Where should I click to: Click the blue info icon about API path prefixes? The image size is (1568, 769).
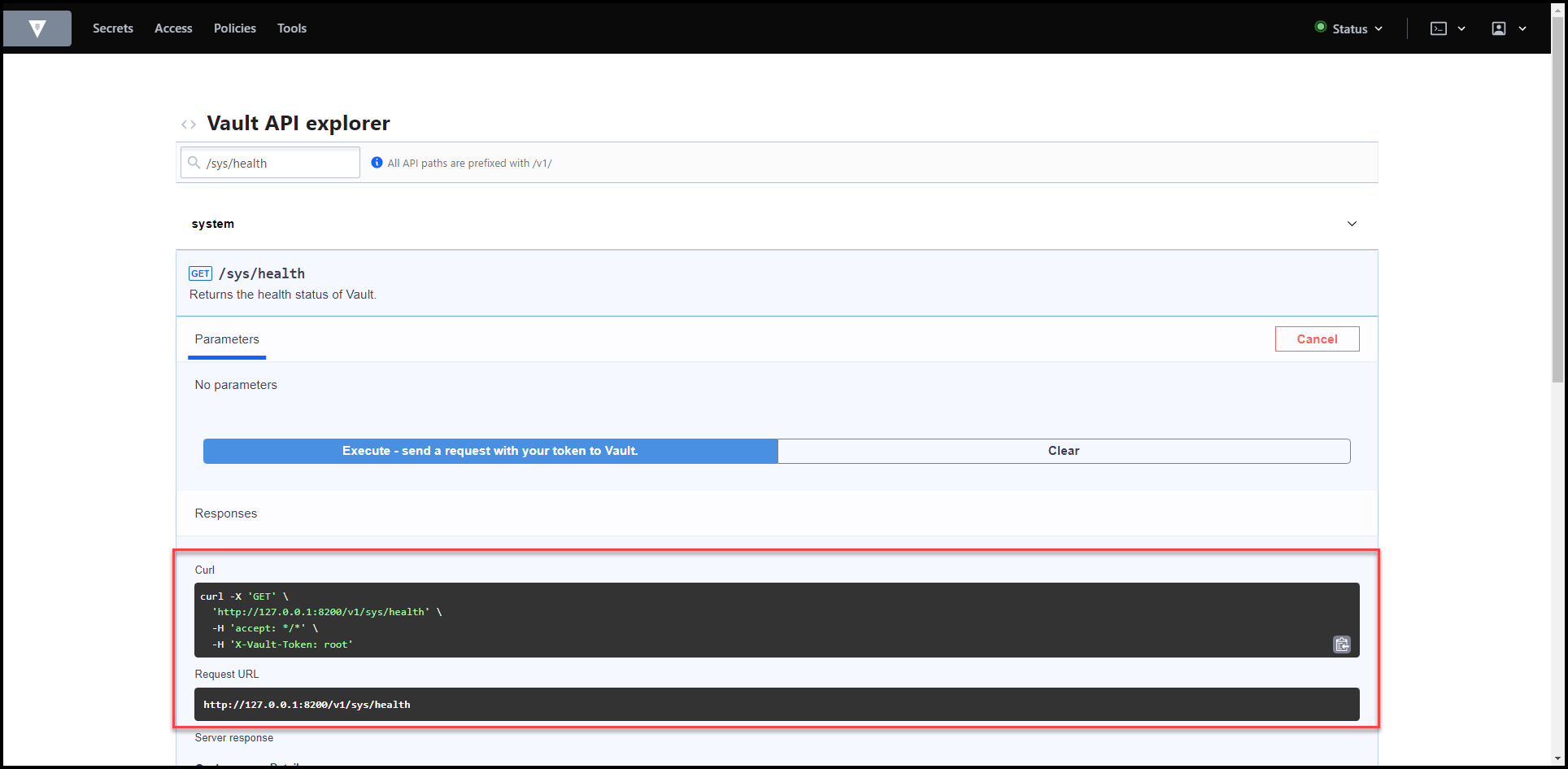coord(377,163)
